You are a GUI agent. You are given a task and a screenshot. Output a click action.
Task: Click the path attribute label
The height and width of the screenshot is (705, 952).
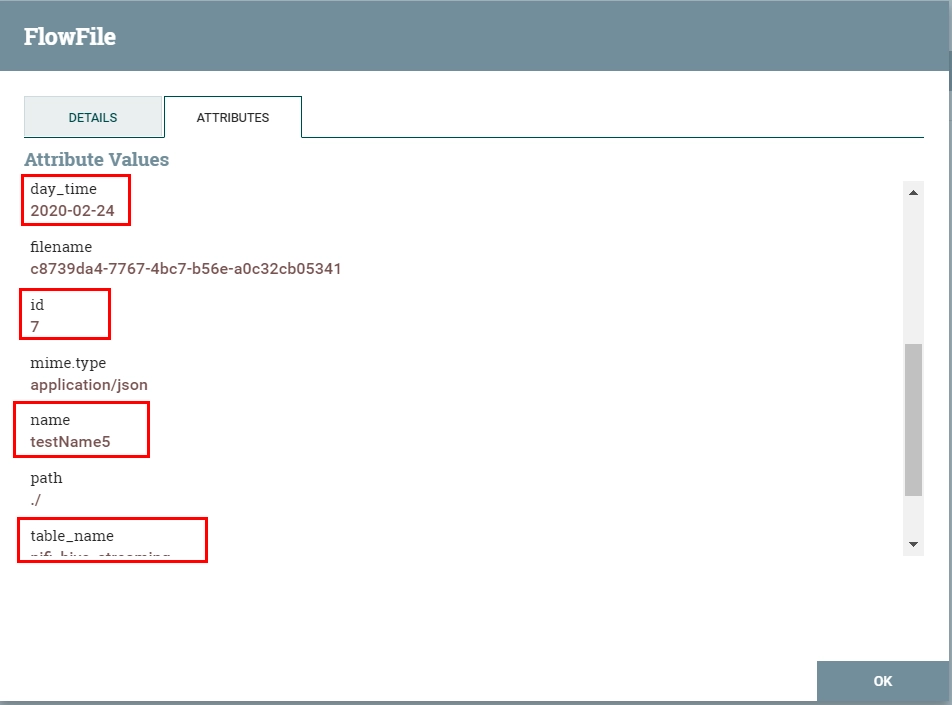46,478
